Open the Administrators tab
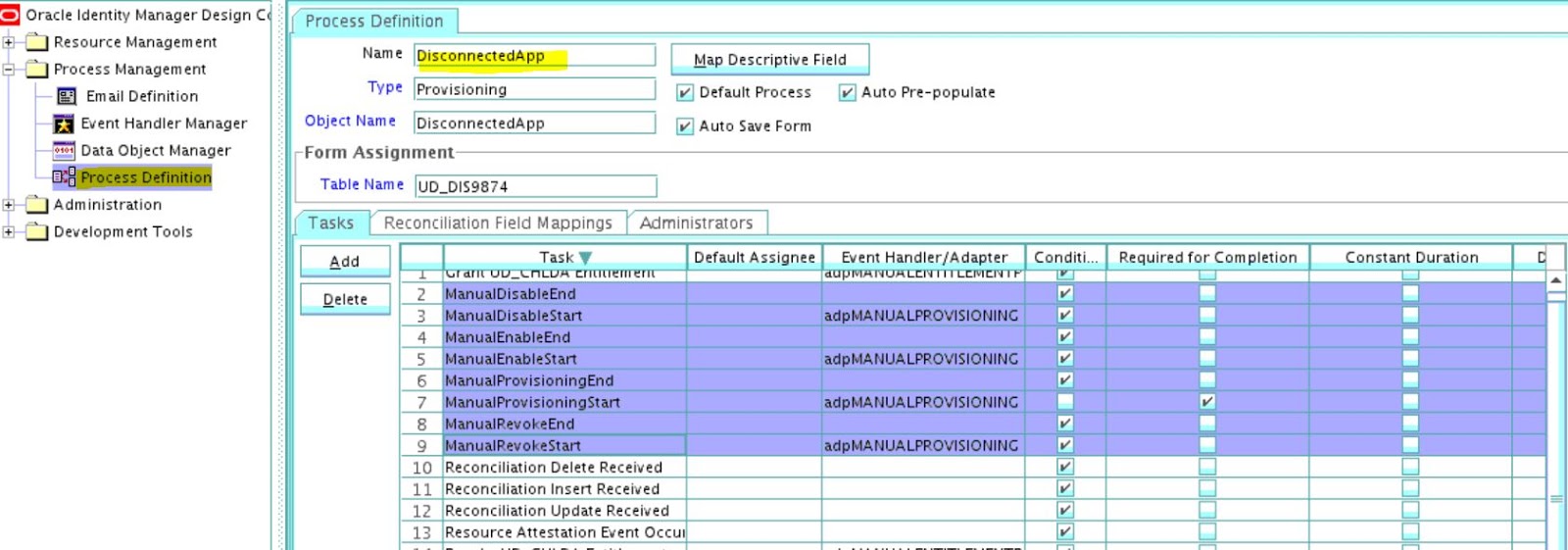The image size is (1568, 550). [697, 224]
